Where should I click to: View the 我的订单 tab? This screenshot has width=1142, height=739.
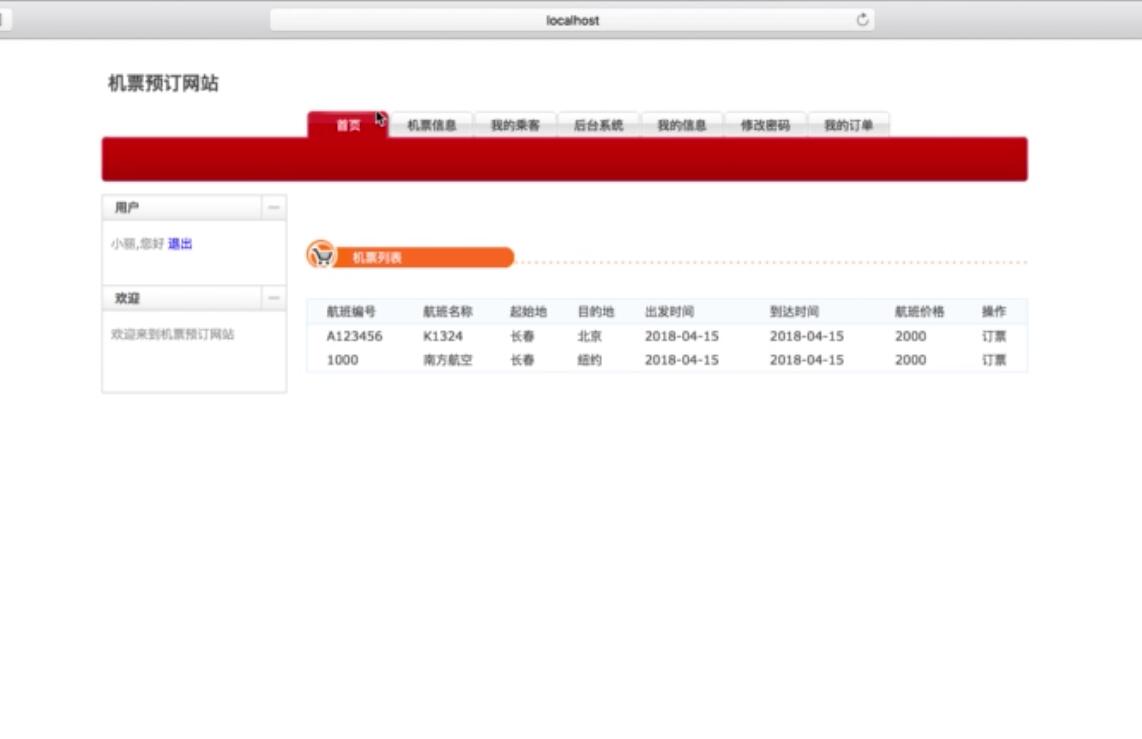848,125
